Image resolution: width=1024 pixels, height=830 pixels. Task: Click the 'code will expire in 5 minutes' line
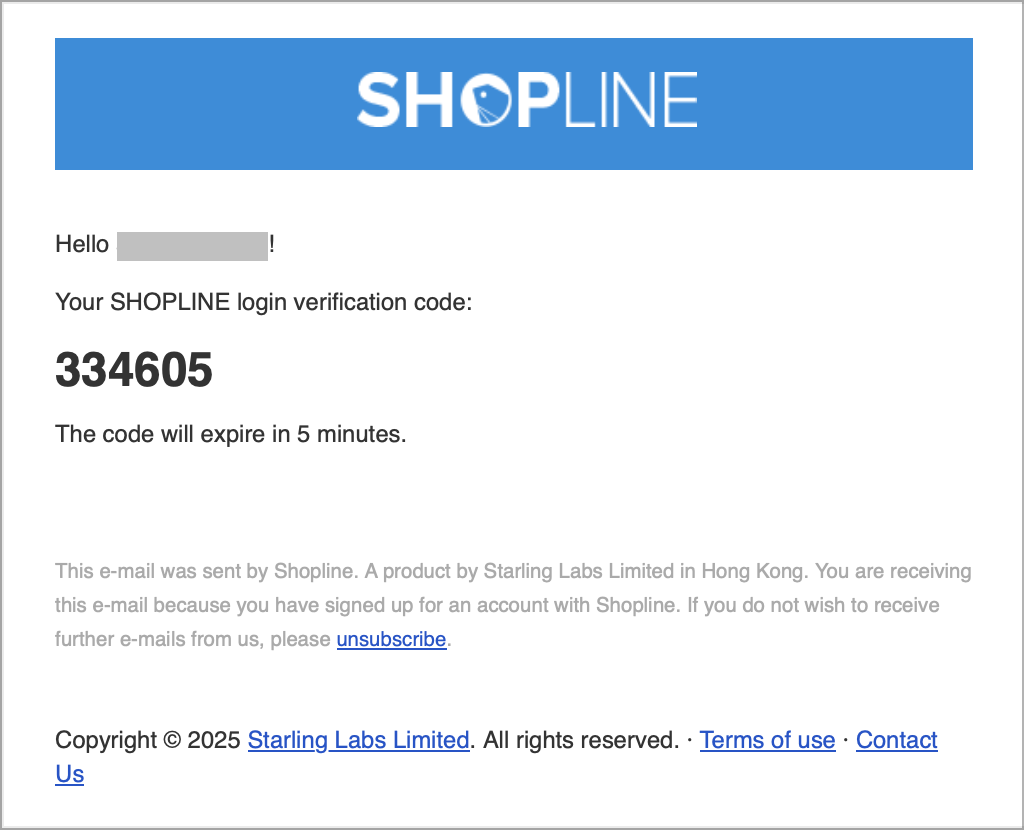(x=231, y=434)
